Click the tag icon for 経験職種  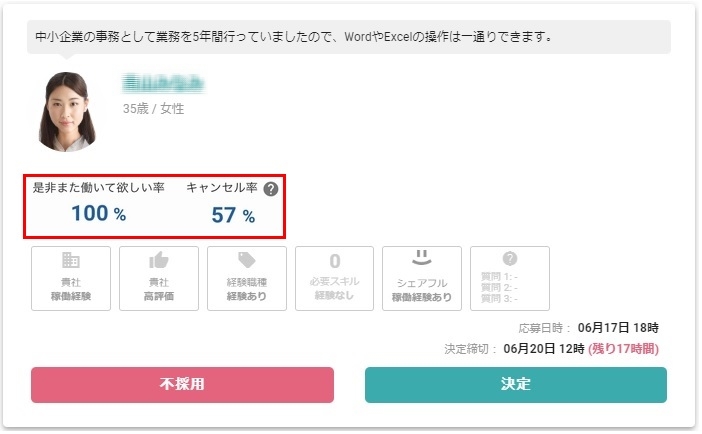pos(247,259)
